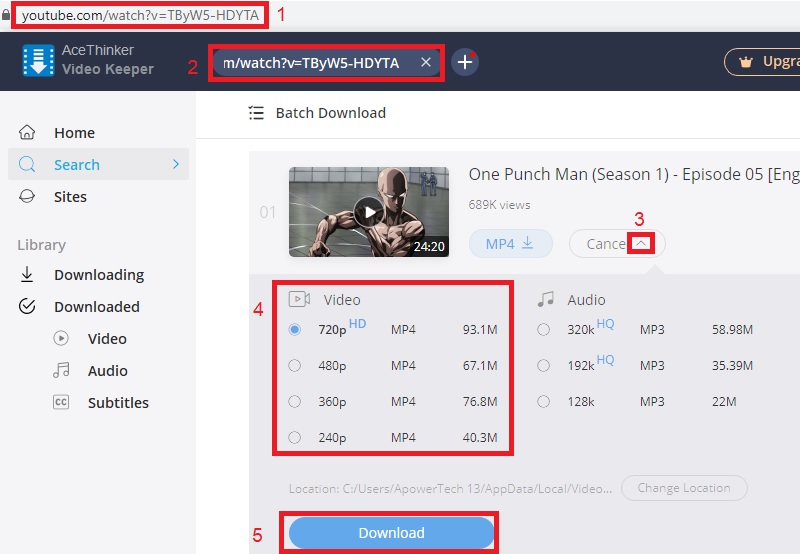Image resolution: width=800 pixels, height=554 pixels.
Task: Open a new tab with plus icon
Action: (x=465, y=62)
